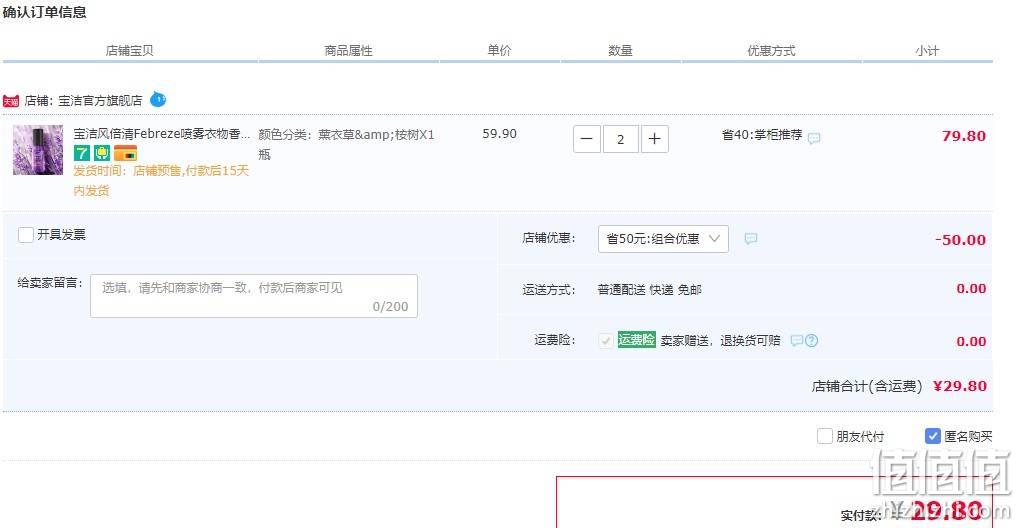Click the 颜色分类 product attribute text
The width and height of the screenshot is (1020, 528).
346,144
